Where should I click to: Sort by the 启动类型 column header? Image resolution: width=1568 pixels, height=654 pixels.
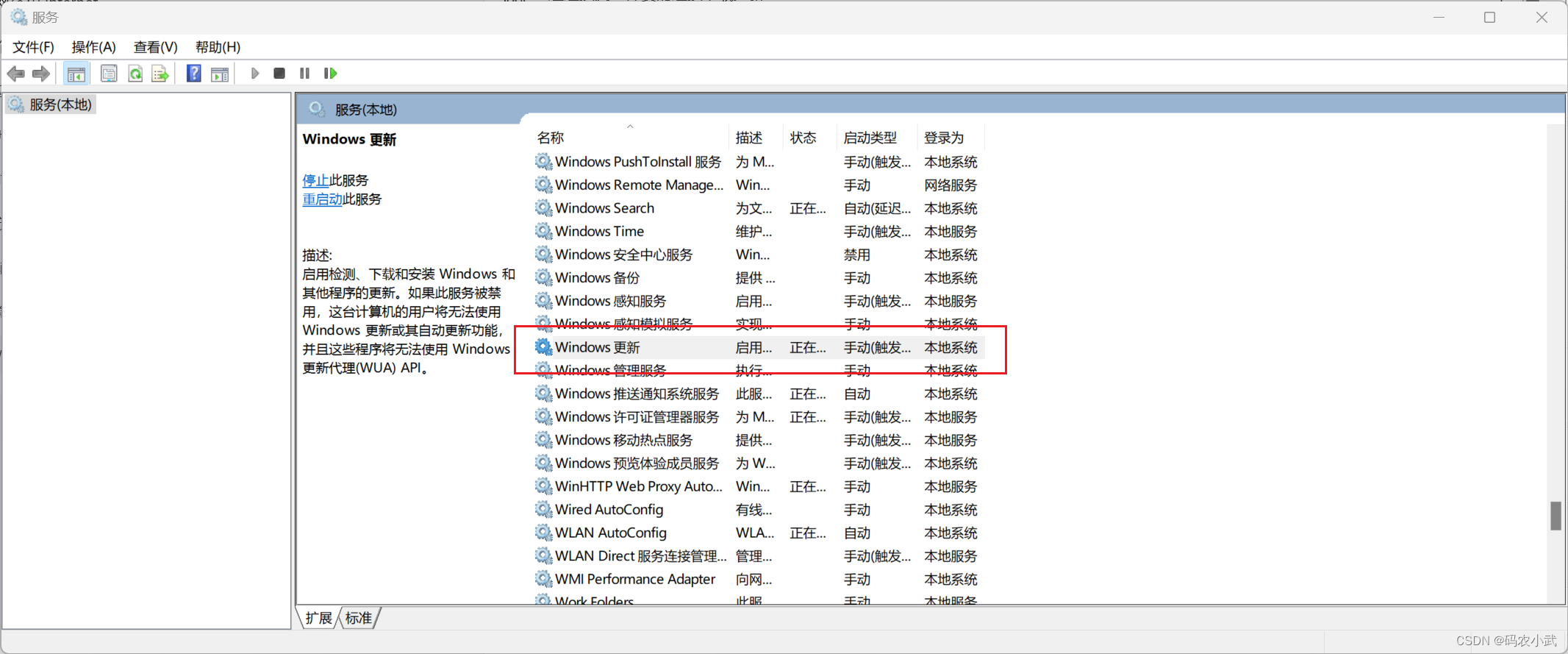[x=877, y=138]
